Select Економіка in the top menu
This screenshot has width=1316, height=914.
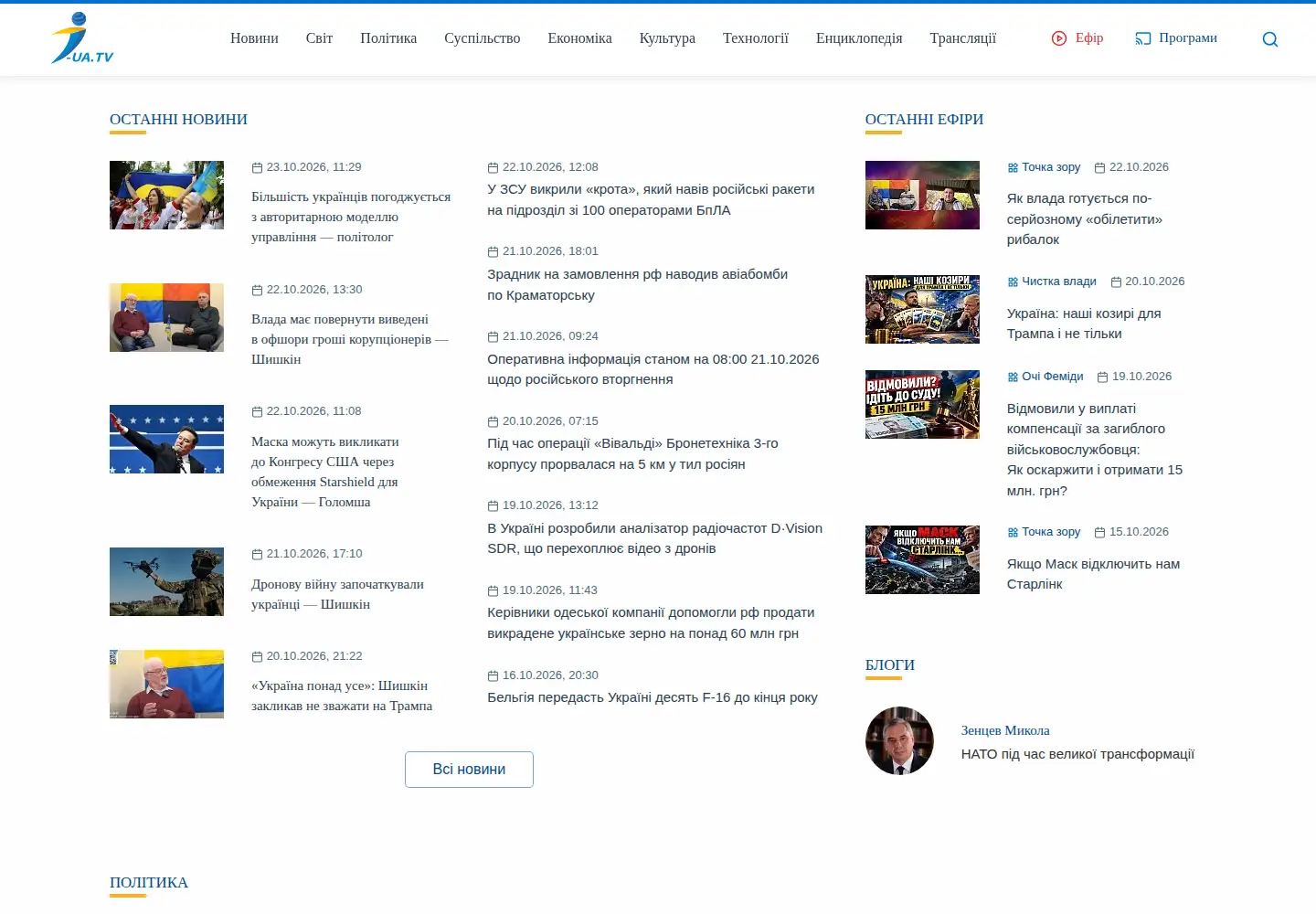point(579,38)
